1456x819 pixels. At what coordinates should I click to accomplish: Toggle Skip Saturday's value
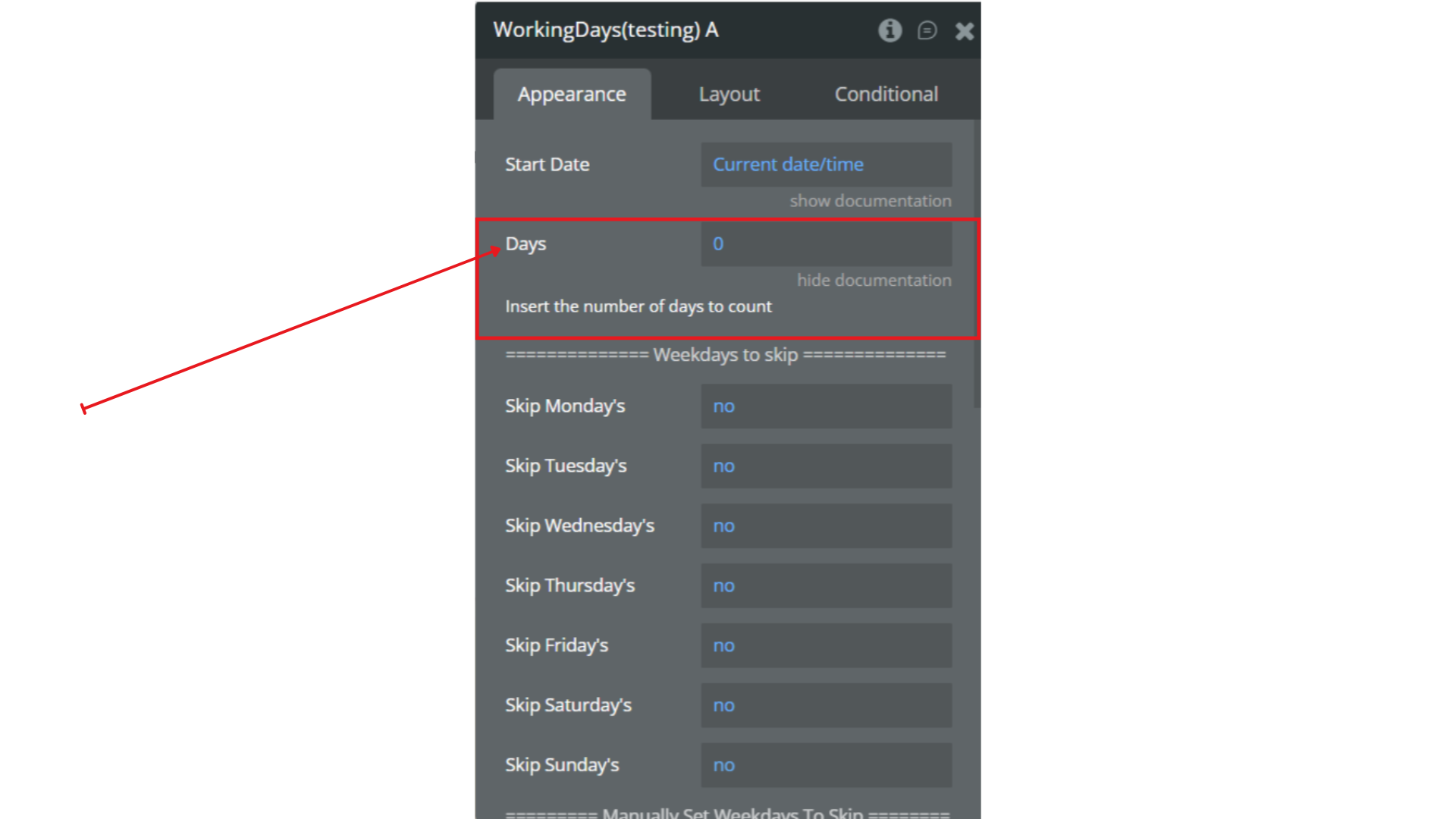(826, 706)
